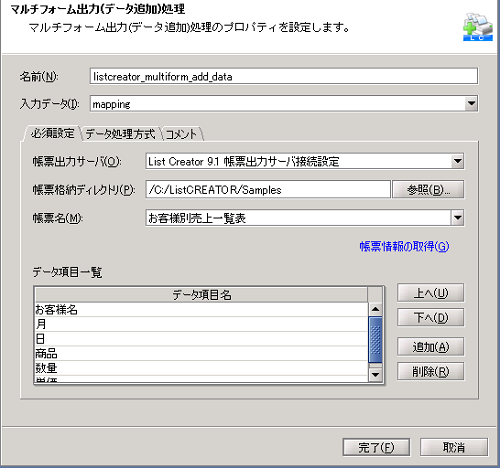
Task: Open the コメント tab
Action: (x=182, y=134)
